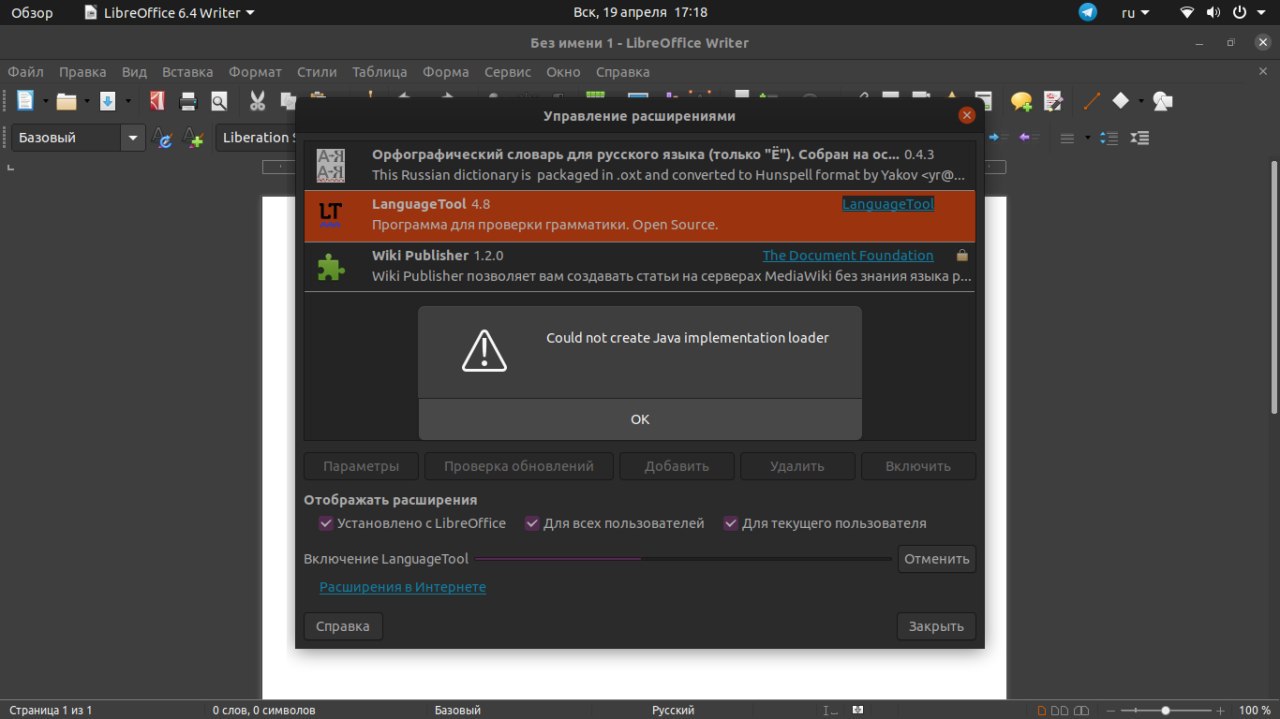
Task: Select the Wiki Publisher extension row
Action: point(640,266)
